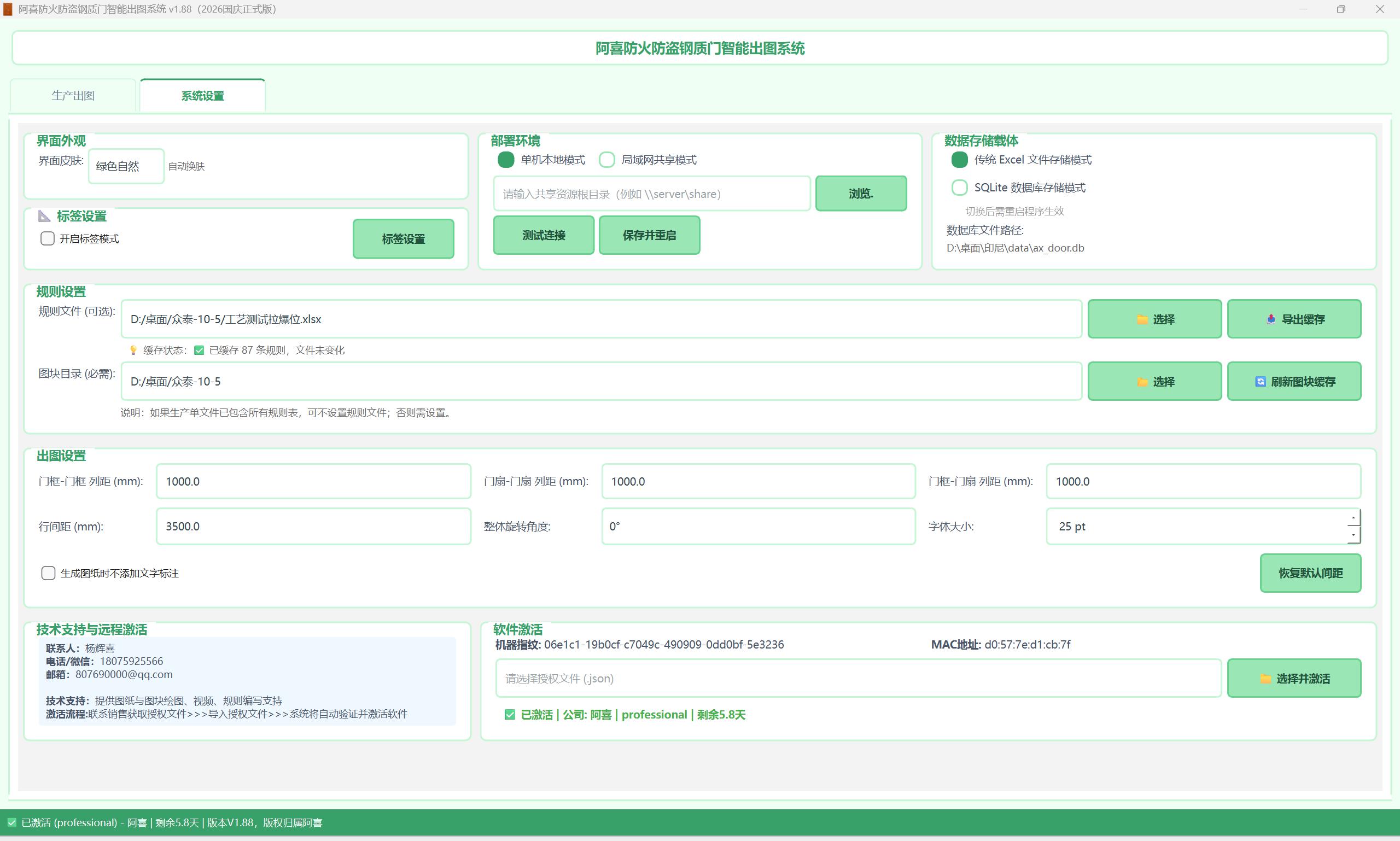The height and width of the screenshot is (841, 1400).
Task: Click folder icon on 选择并激活 button
Action: coord(1265,679)
